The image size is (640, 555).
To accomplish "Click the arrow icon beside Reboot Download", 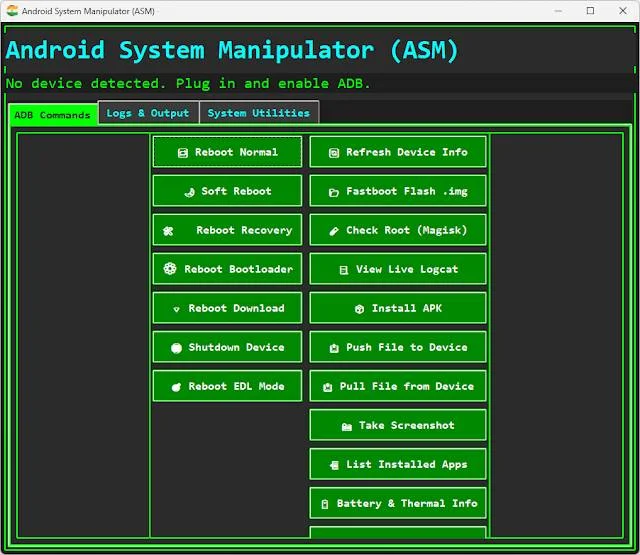I will point(176,309).
